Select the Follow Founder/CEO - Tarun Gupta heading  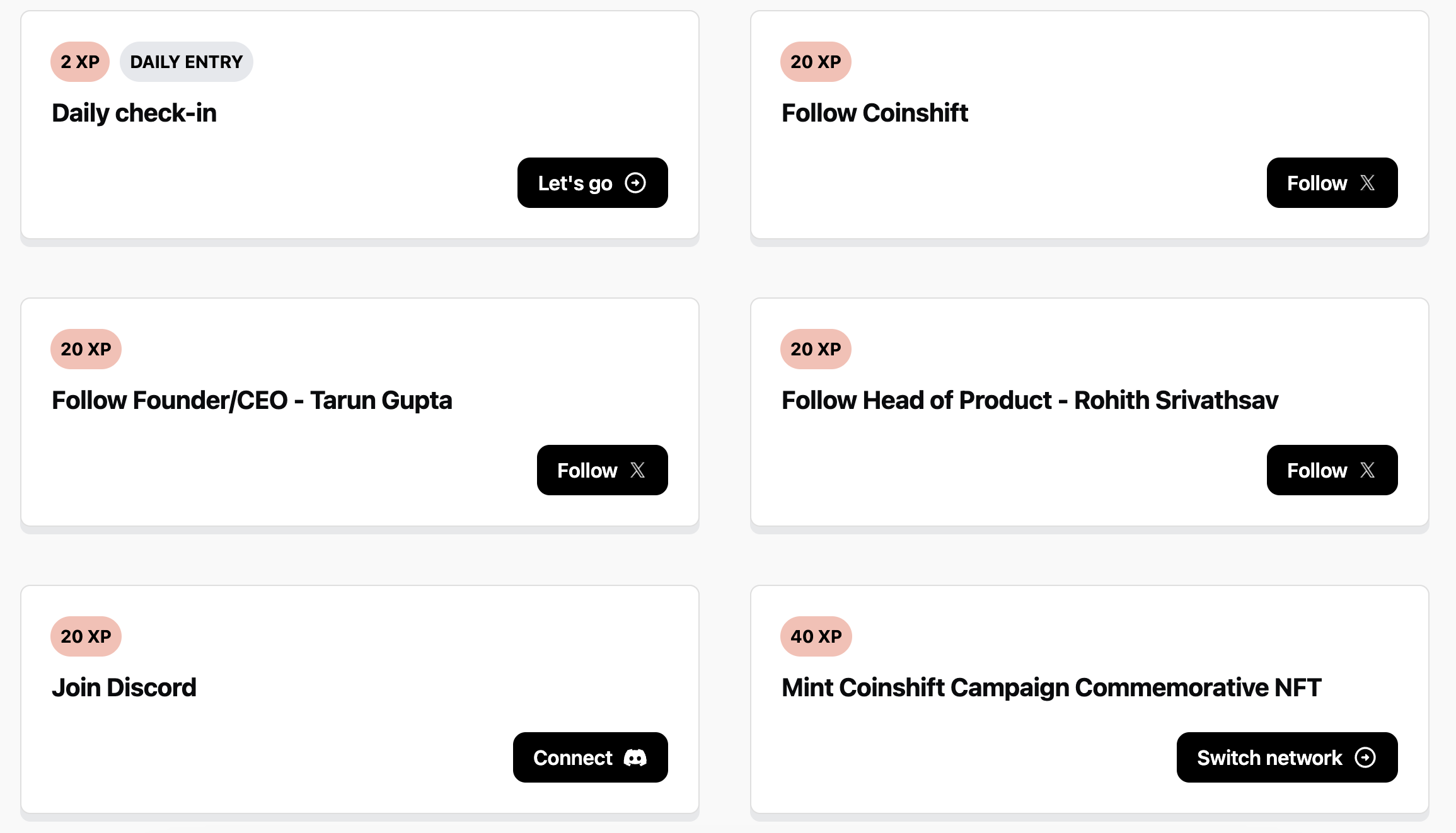[x=251, y=401]
